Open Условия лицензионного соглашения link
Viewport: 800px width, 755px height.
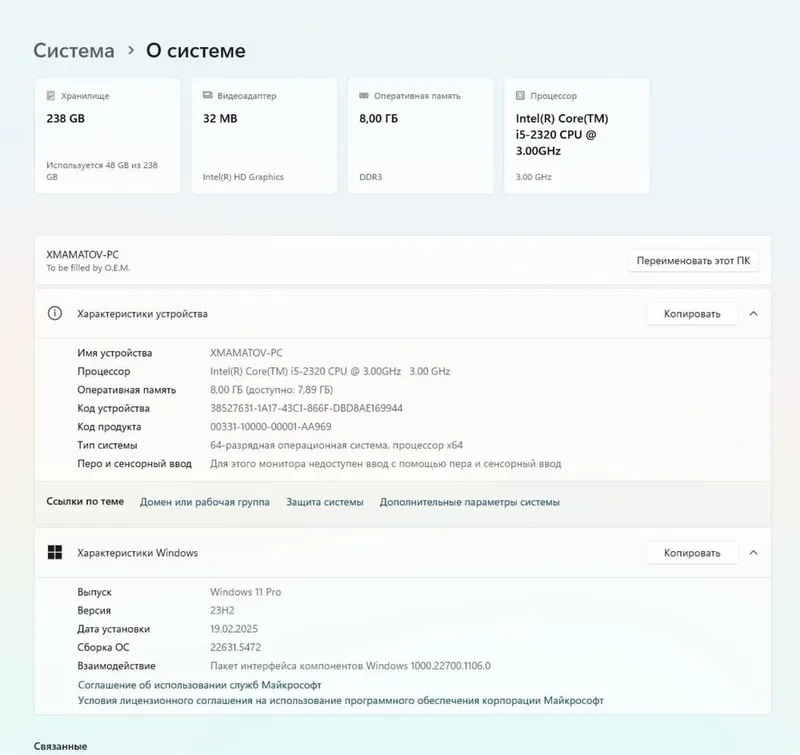click(x=340, y=700)
